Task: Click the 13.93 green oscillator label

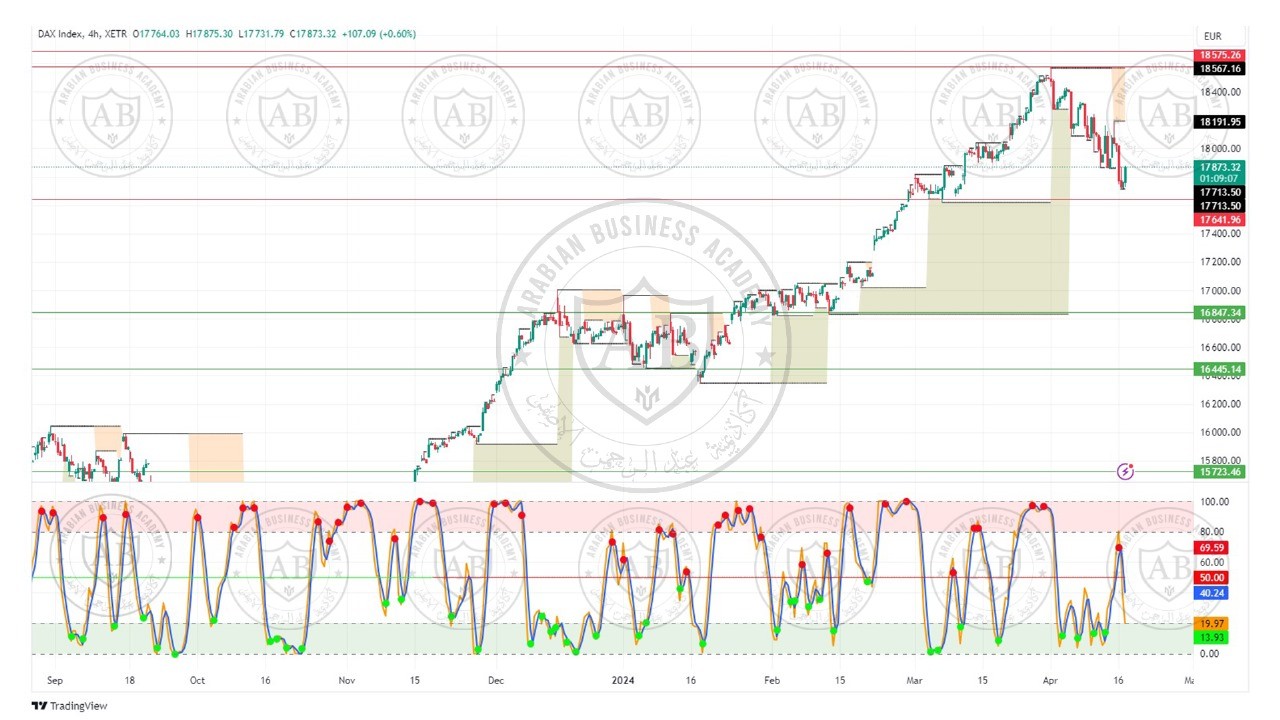Action: pyautogui.click(x=1211, y=637)
